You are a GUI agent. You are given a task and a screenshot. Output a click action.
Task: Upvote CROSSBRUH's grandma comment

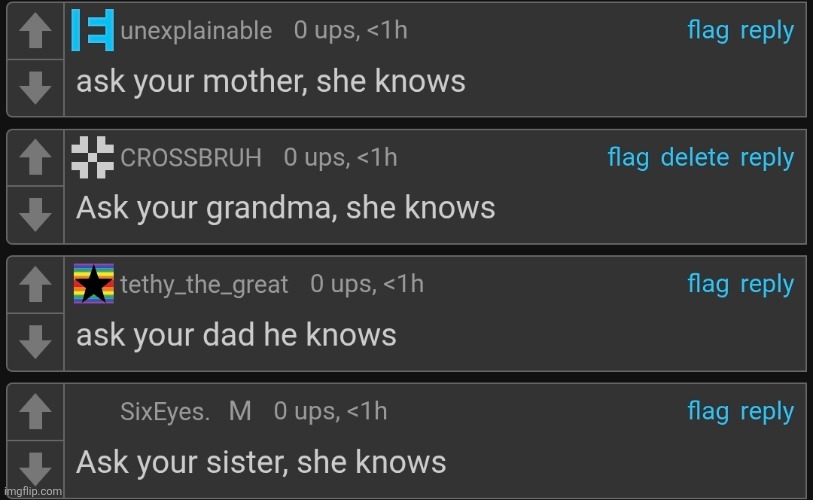(35, 157)
